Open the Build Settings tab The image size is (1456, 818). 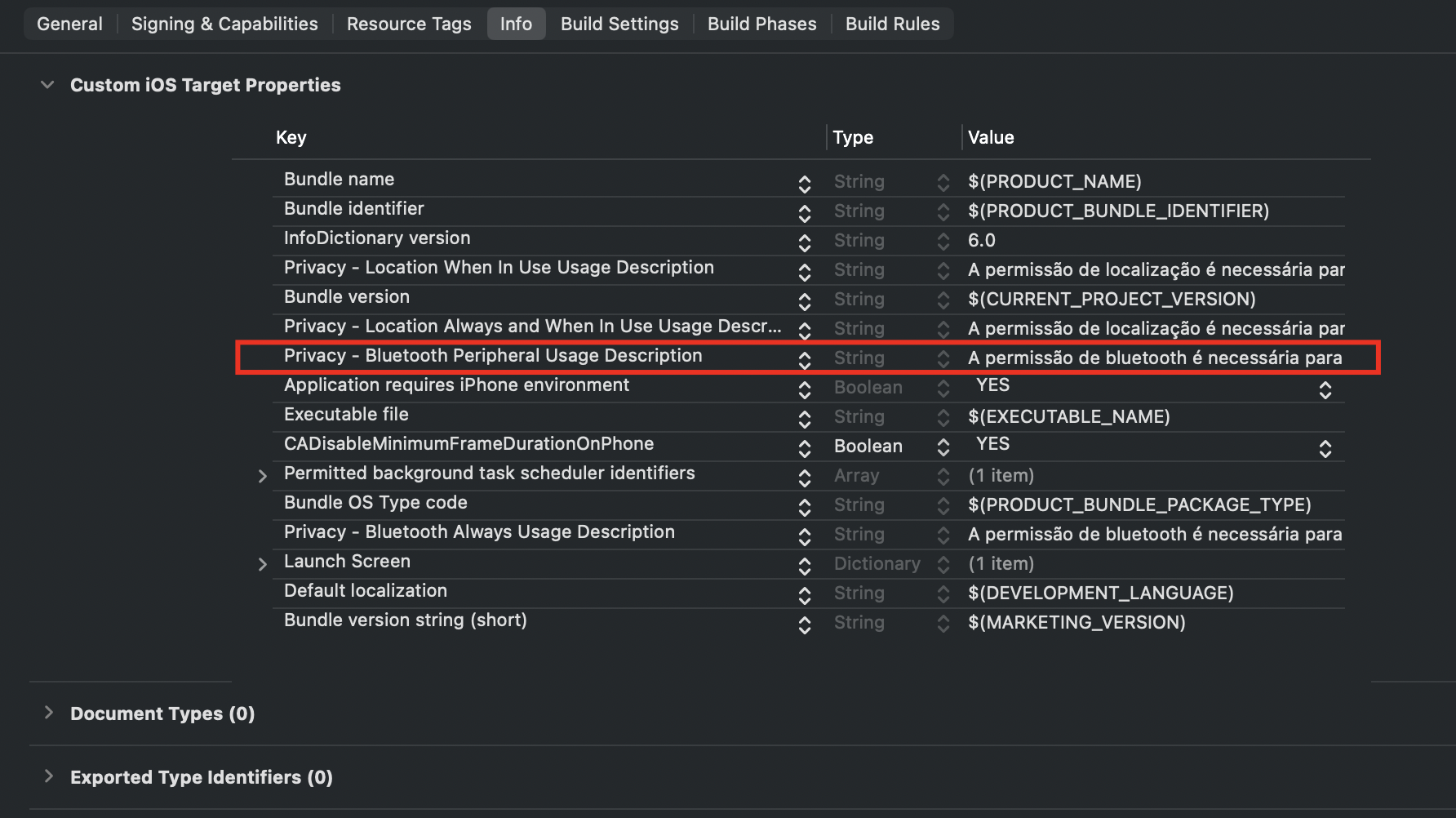(x=619, y=24)
